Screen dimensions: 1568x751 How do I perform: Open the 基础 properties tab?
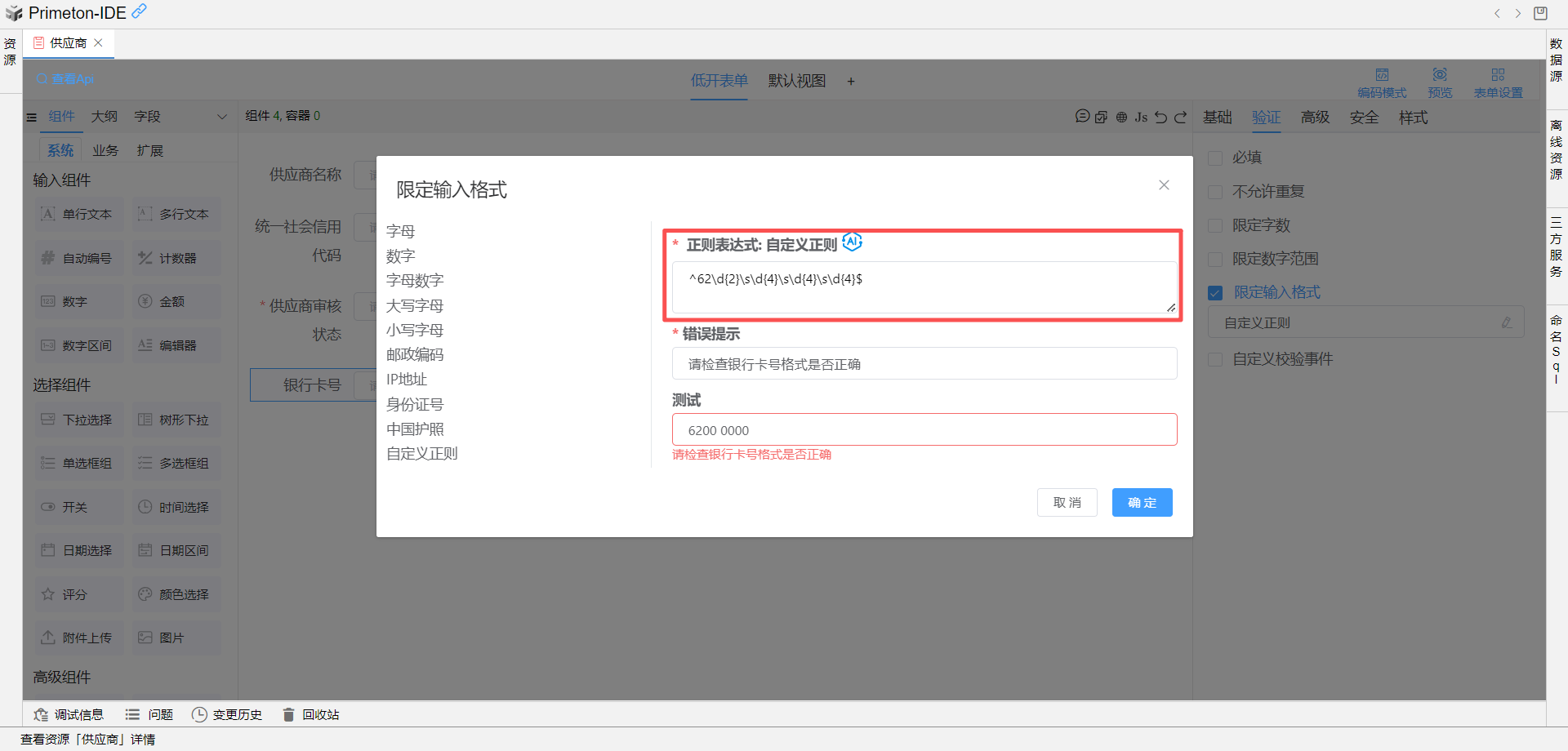tap(1217, 117)
